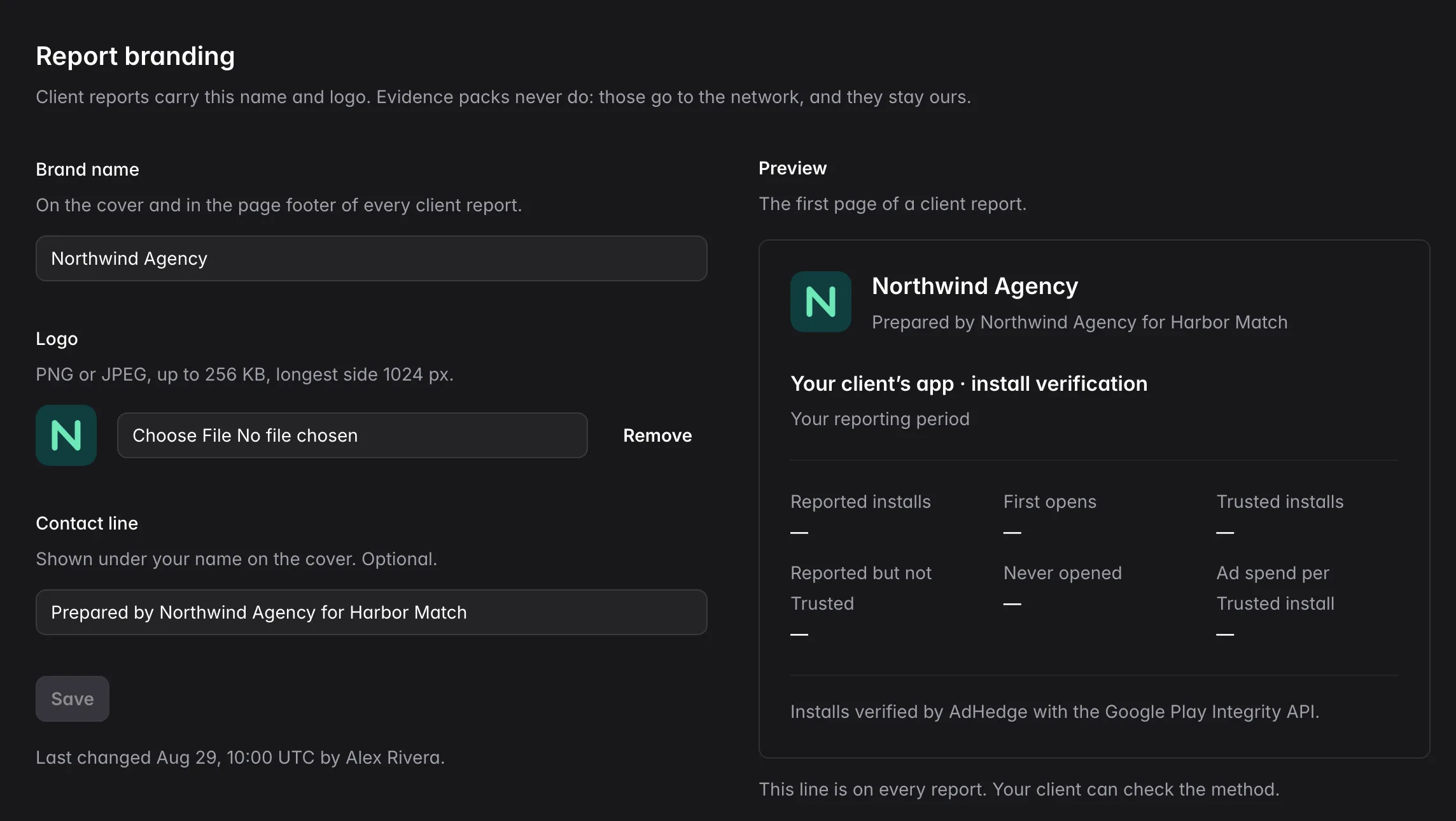Click the N logo thumbnail beside Choose File
The image size is (1456, 821).
[66, 435]
